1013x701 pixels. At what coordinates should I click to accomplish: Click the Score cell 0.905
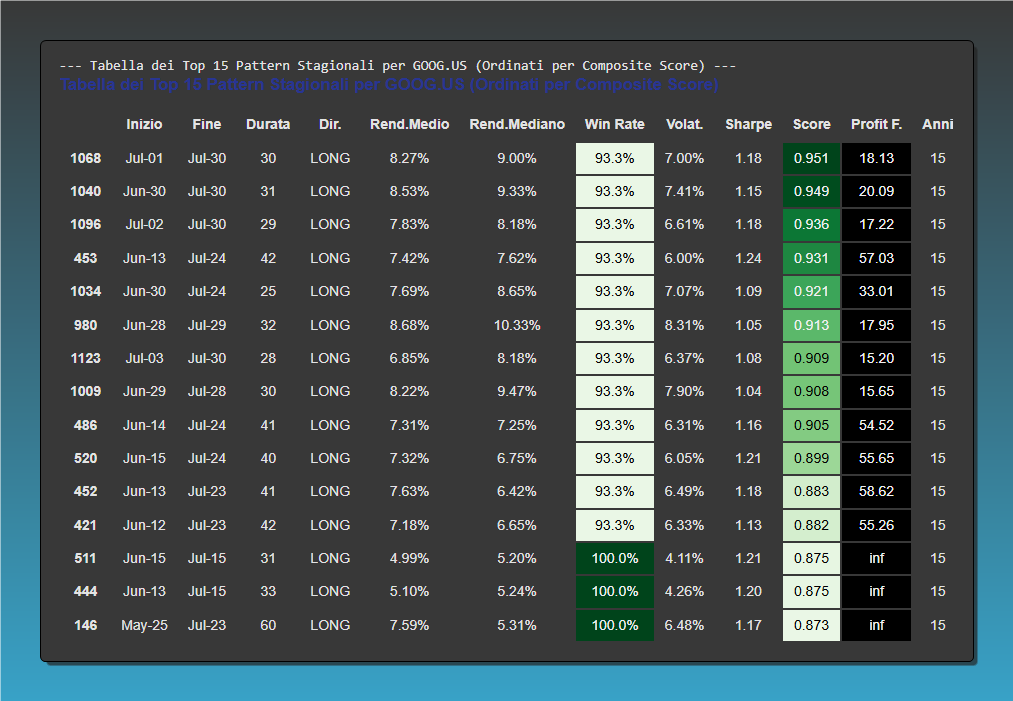pos(811,425)
